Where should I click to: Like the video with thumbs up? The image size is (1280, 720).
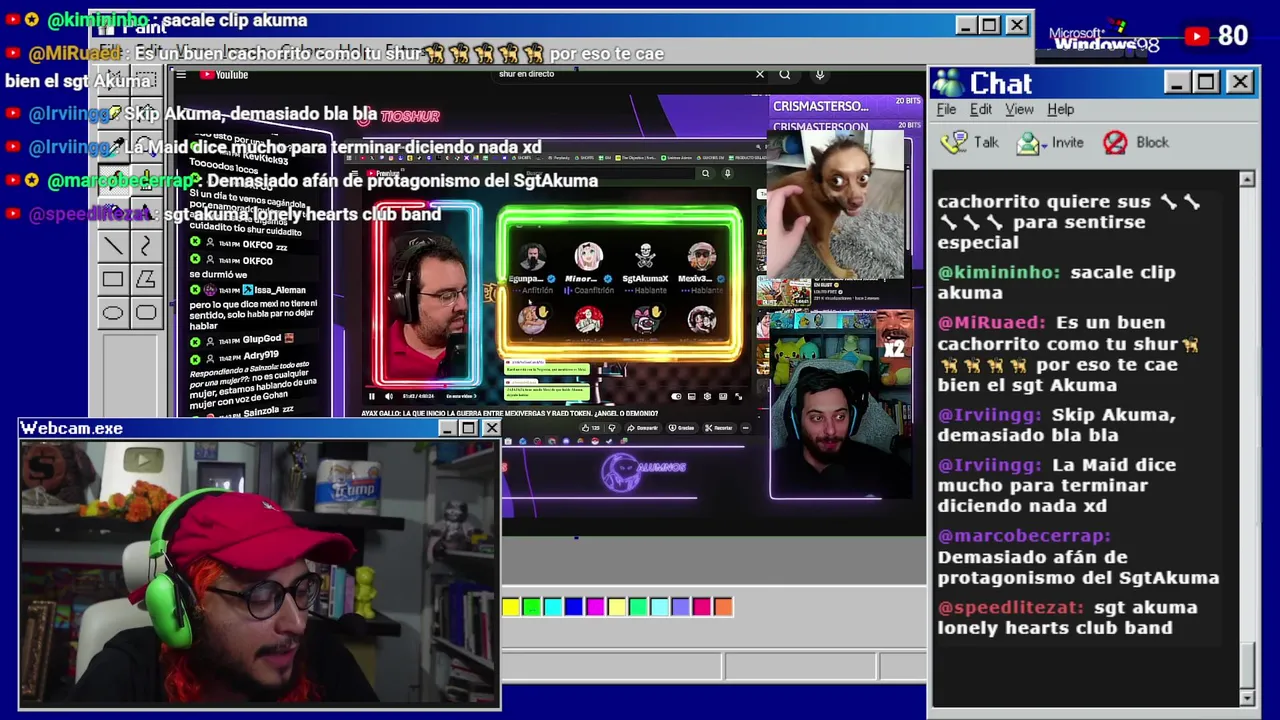(591, 428)
